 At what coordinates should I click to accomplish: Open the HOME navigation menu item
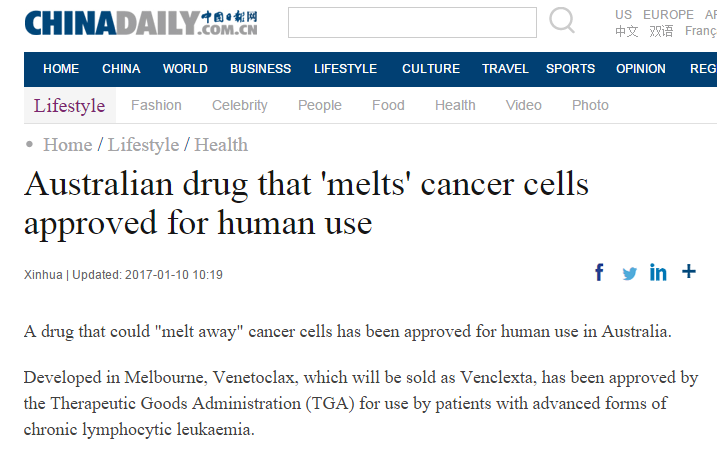[61, 69]
